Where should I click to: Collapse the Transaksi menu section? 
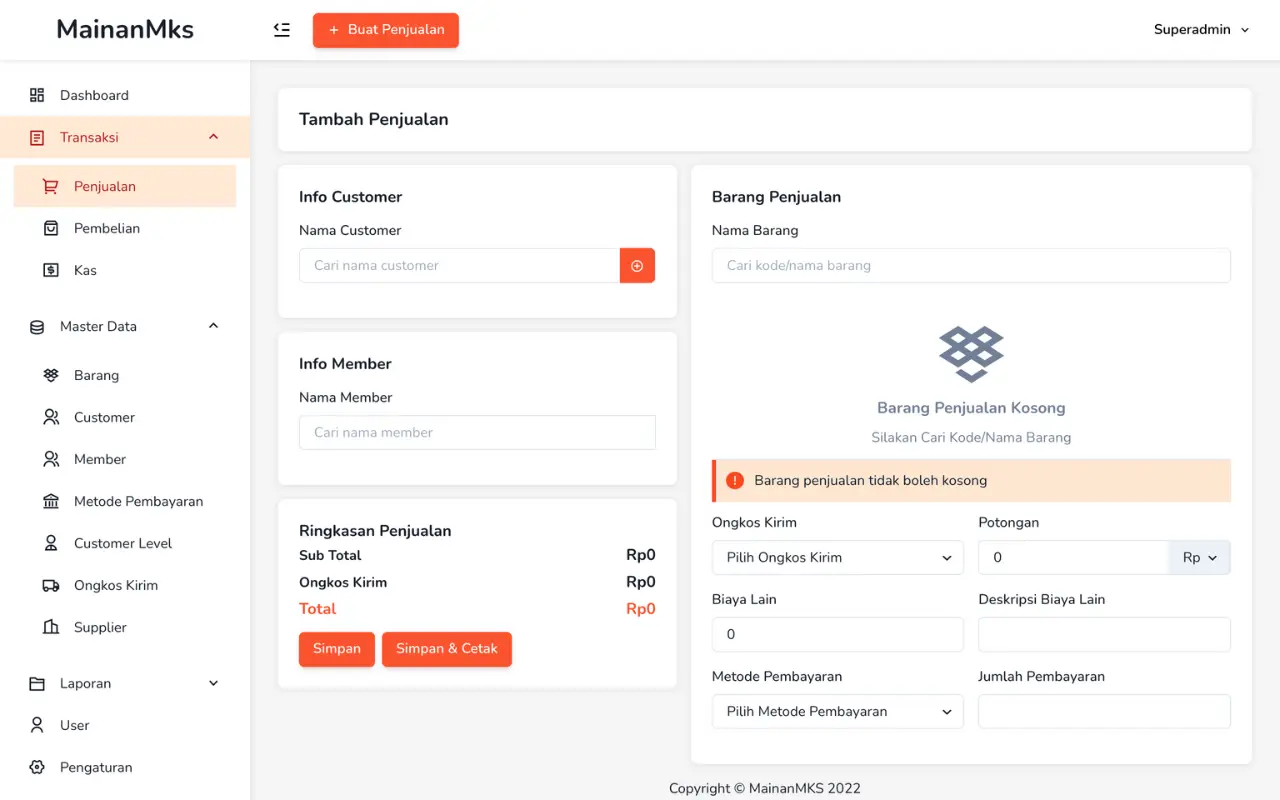213,137
